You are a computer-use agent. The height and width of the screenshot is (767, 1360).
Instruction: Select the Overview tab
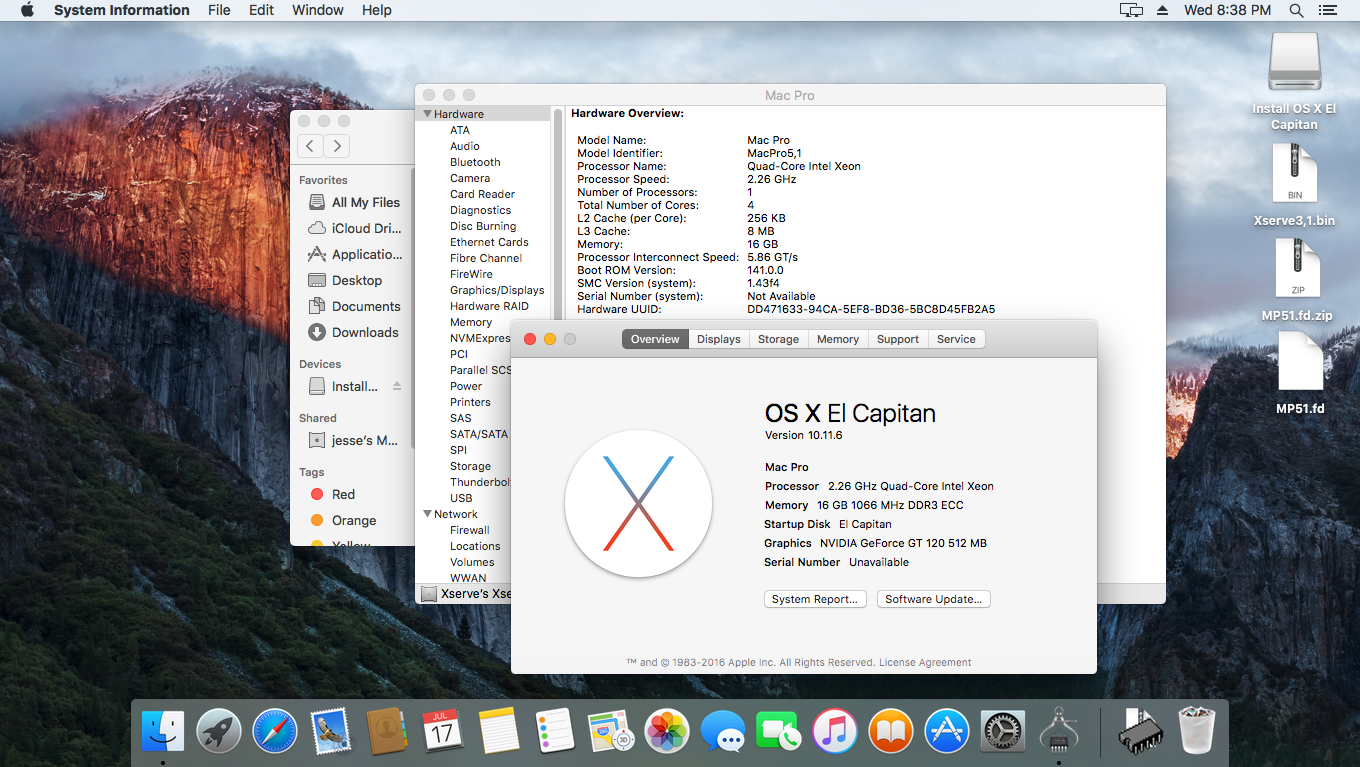point(655,339)
